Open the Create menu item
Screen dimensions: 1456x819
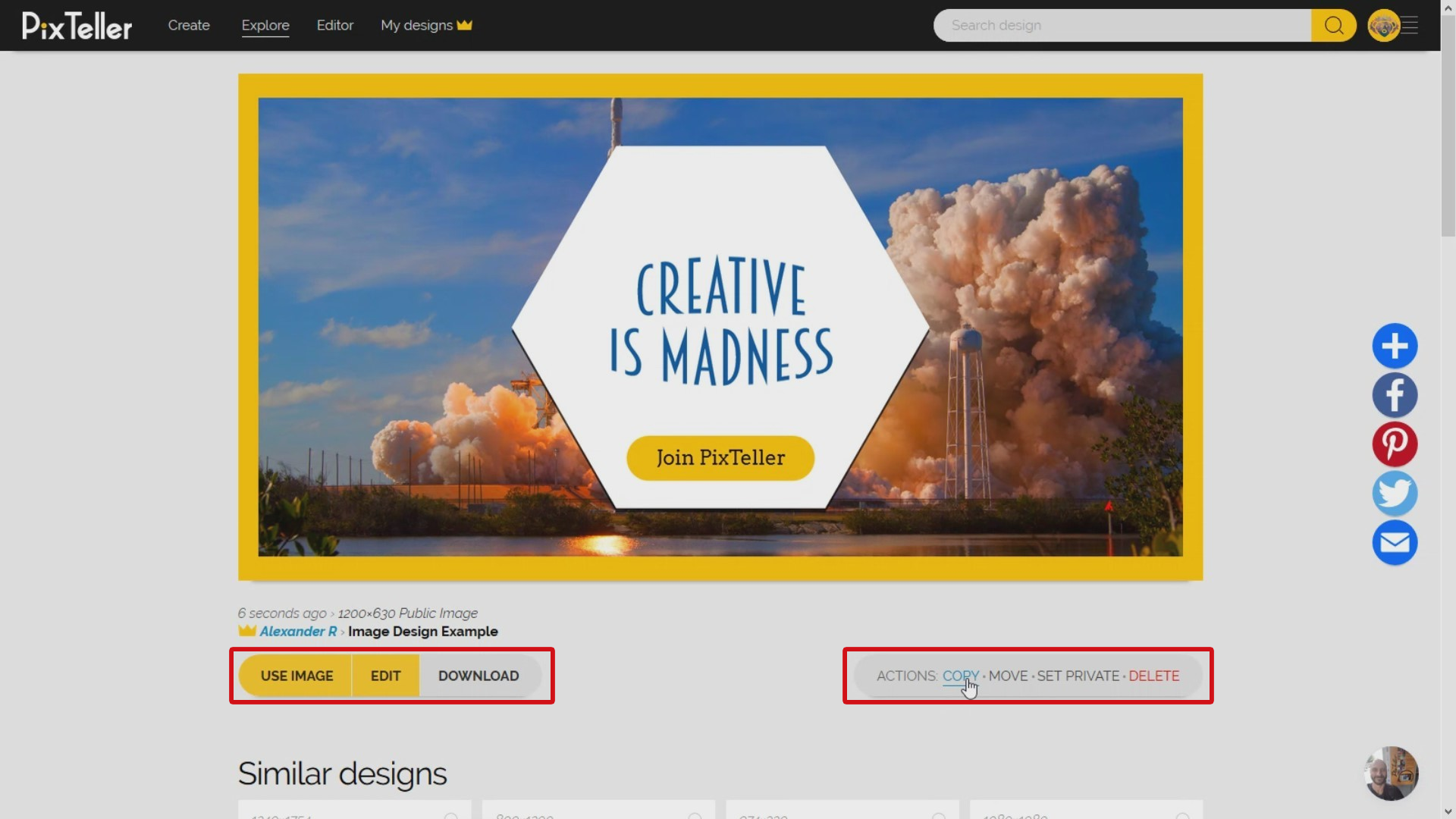pos(189,25)
